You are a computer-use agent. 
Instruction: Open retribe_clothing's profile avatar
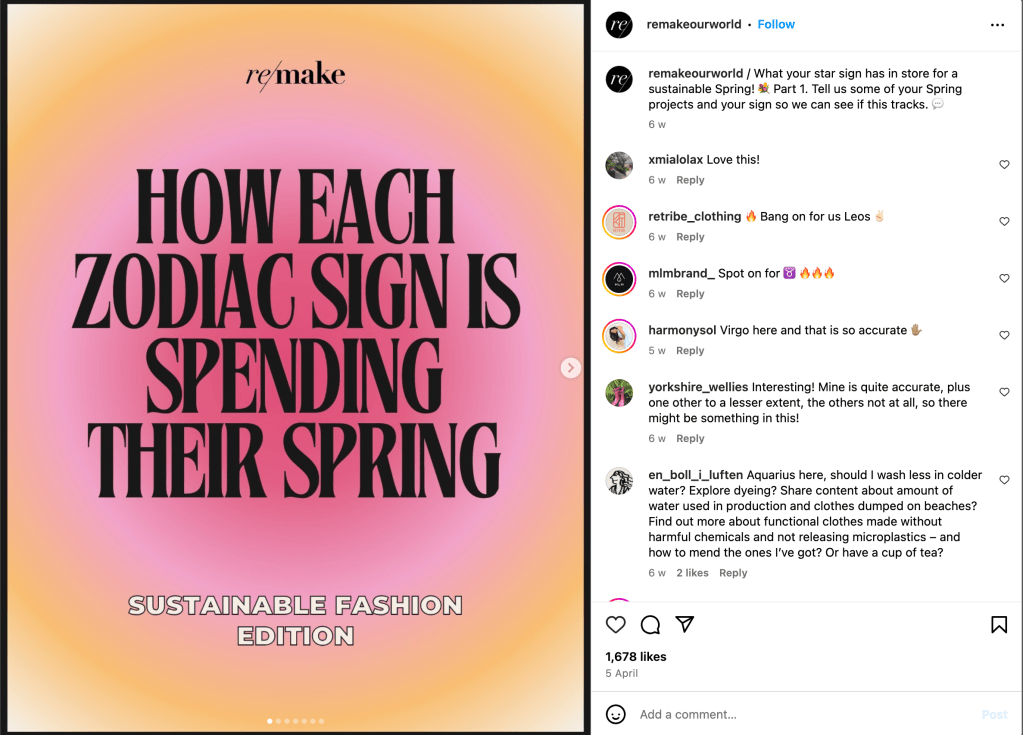click(x=619, y=222)
